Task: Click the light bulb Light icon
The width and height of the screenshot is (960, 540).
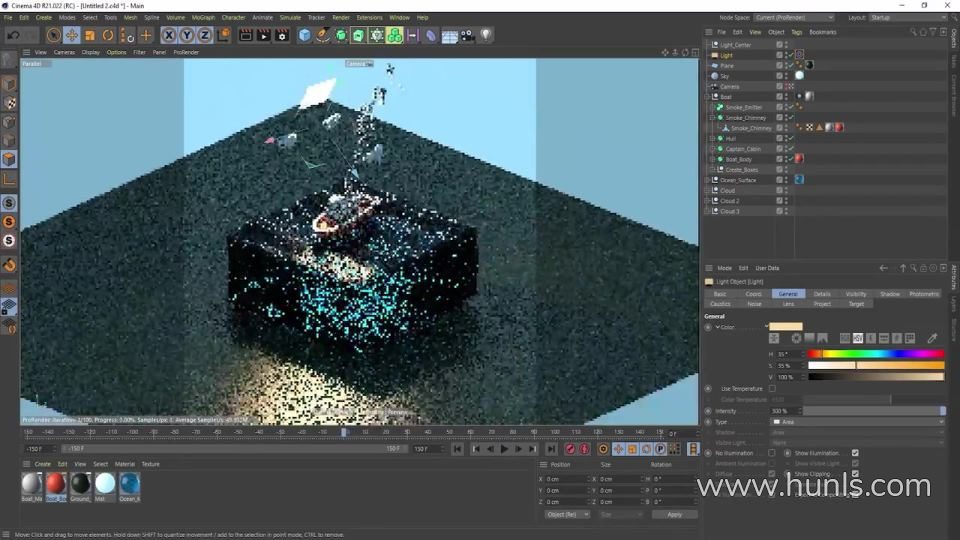Action: click(486, 35)
